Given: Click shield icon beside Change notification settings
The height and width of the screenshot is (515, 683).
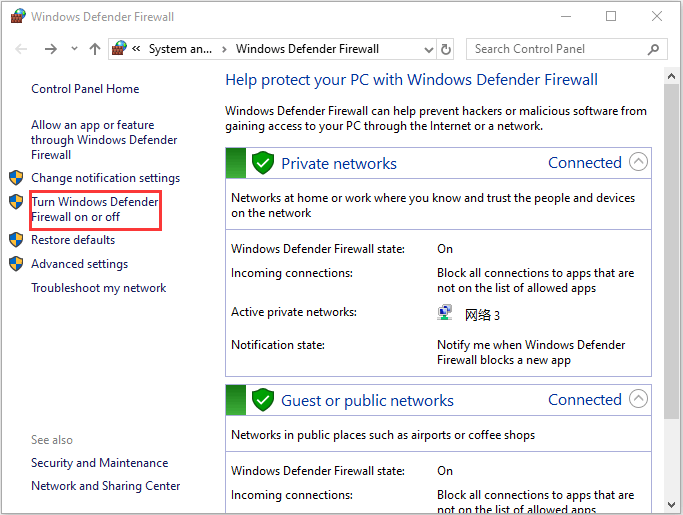Looking at the screenshot, I should [16, 178].
